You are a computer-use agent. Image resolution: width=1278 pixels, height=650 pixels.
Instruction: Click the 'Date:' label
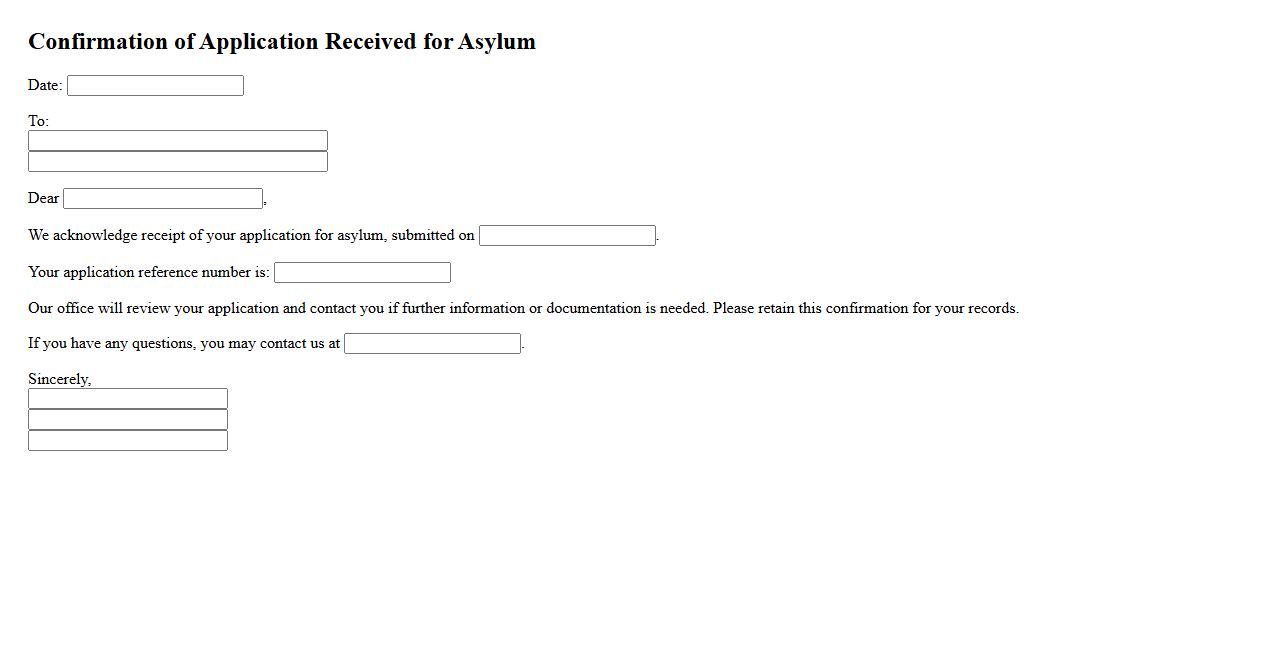(x=45, y=85)
